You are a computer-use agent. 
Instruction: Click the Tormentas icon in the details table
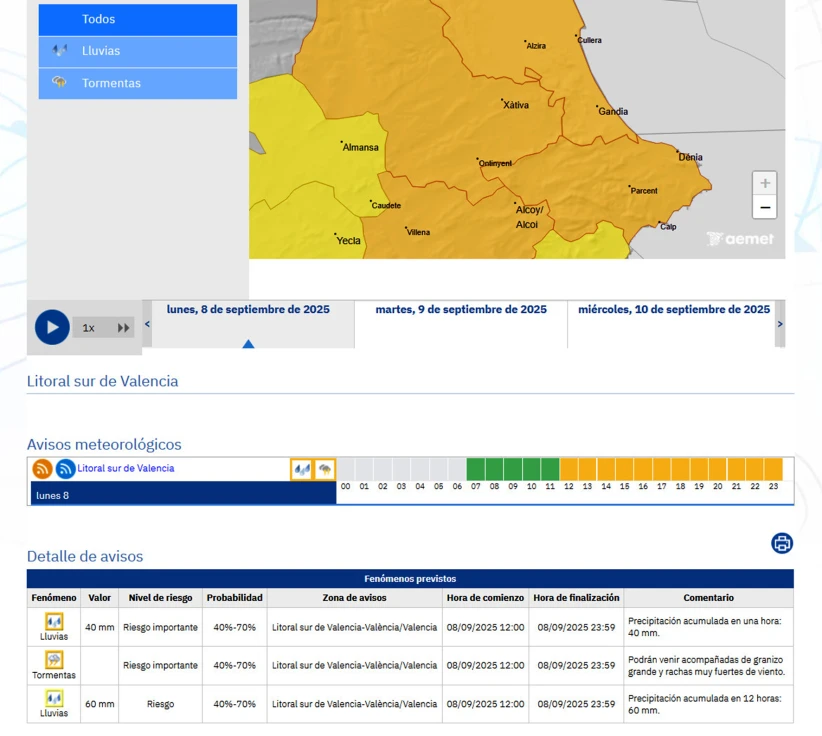[54, 659]
